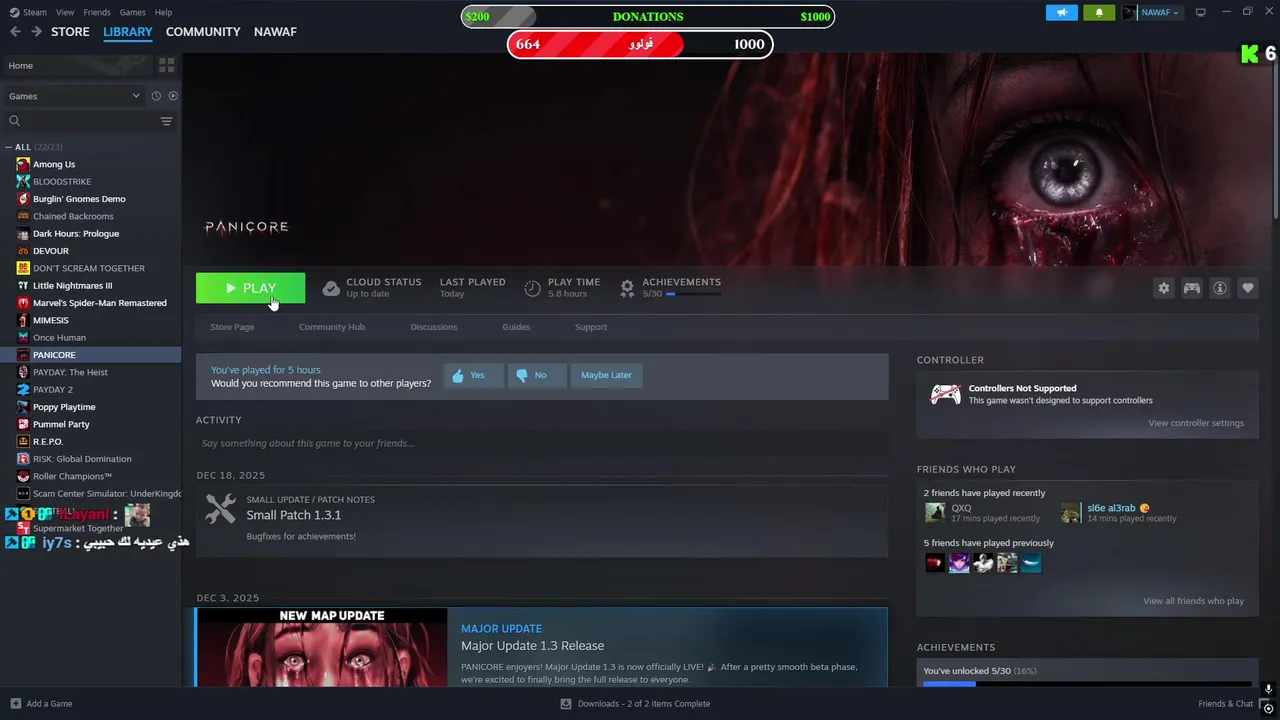This screenshot has height=720, width=1280.
Task: Open the Discussions link
Action: 434,327
